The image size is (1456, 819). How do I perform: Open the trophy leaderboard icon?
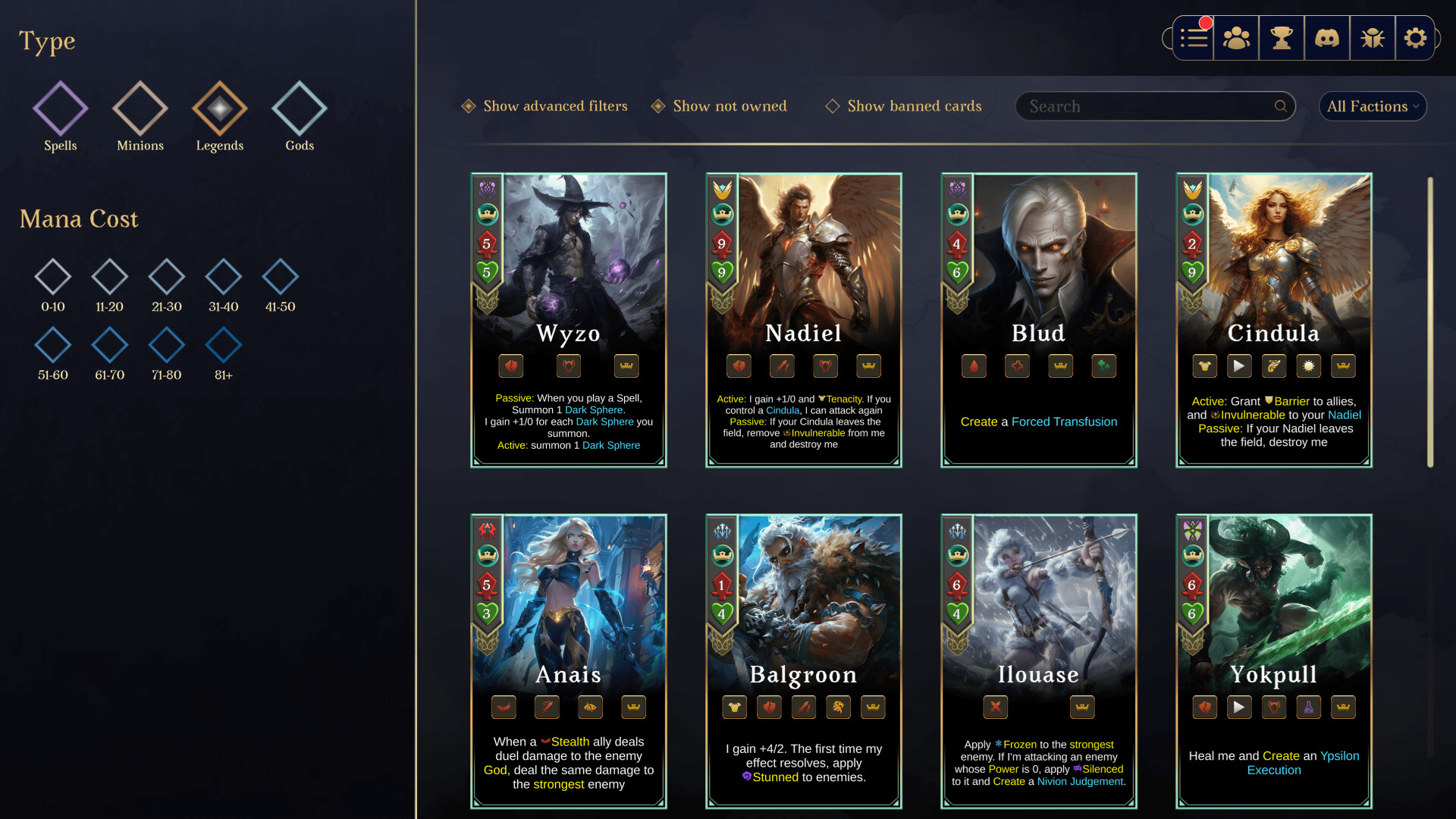(x=1282, y=38)
